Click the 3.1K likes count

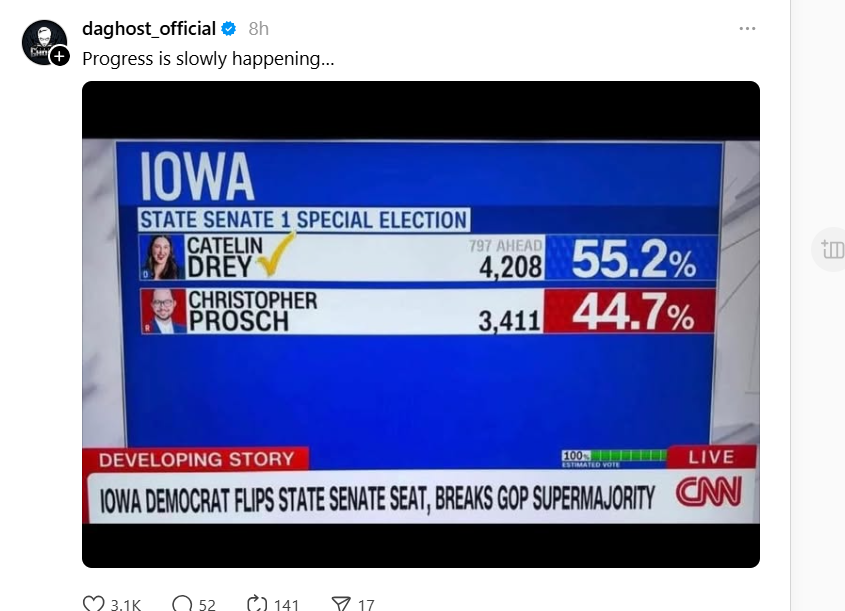125,604
